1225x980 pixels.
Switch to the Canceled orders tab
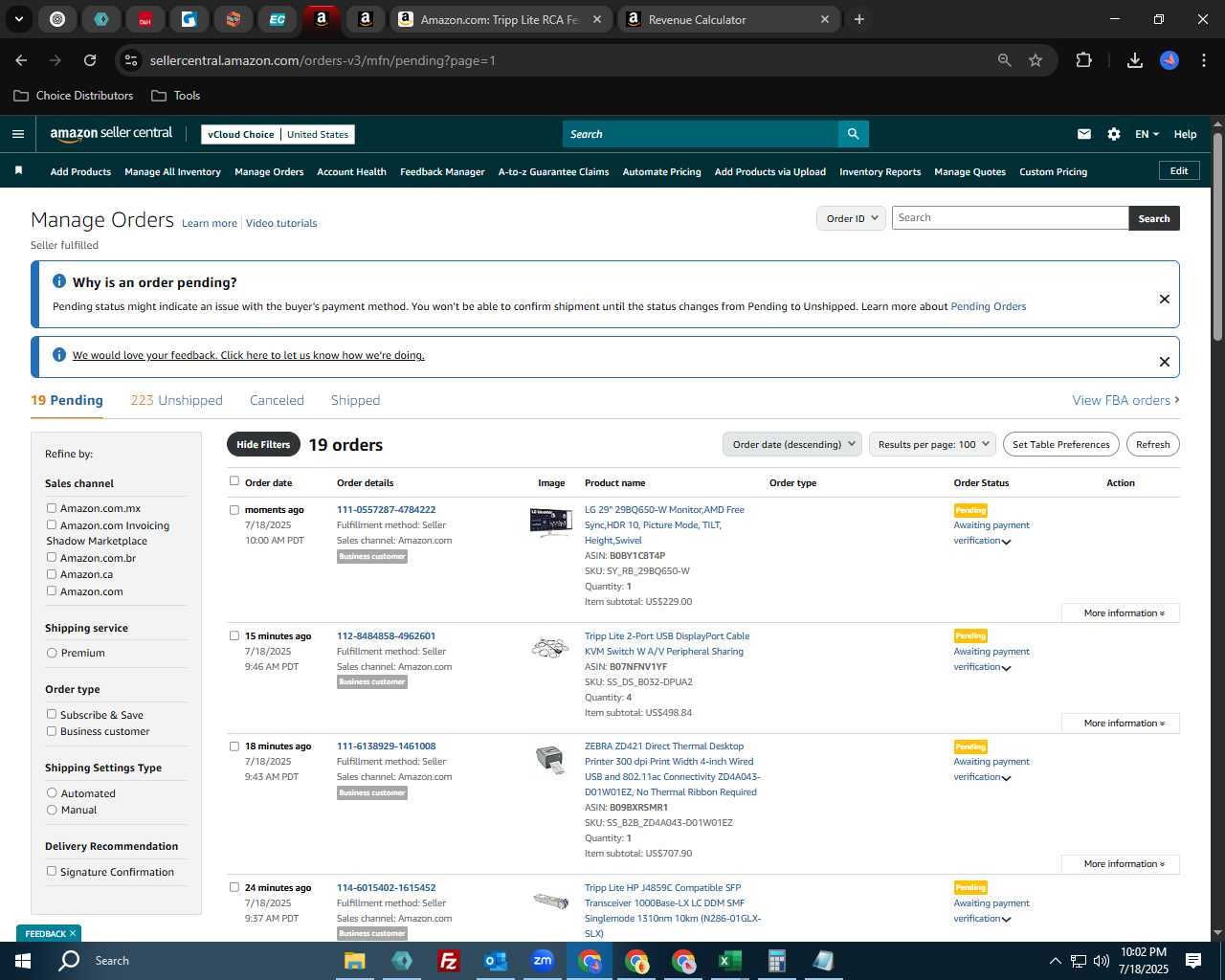[277, 400]
